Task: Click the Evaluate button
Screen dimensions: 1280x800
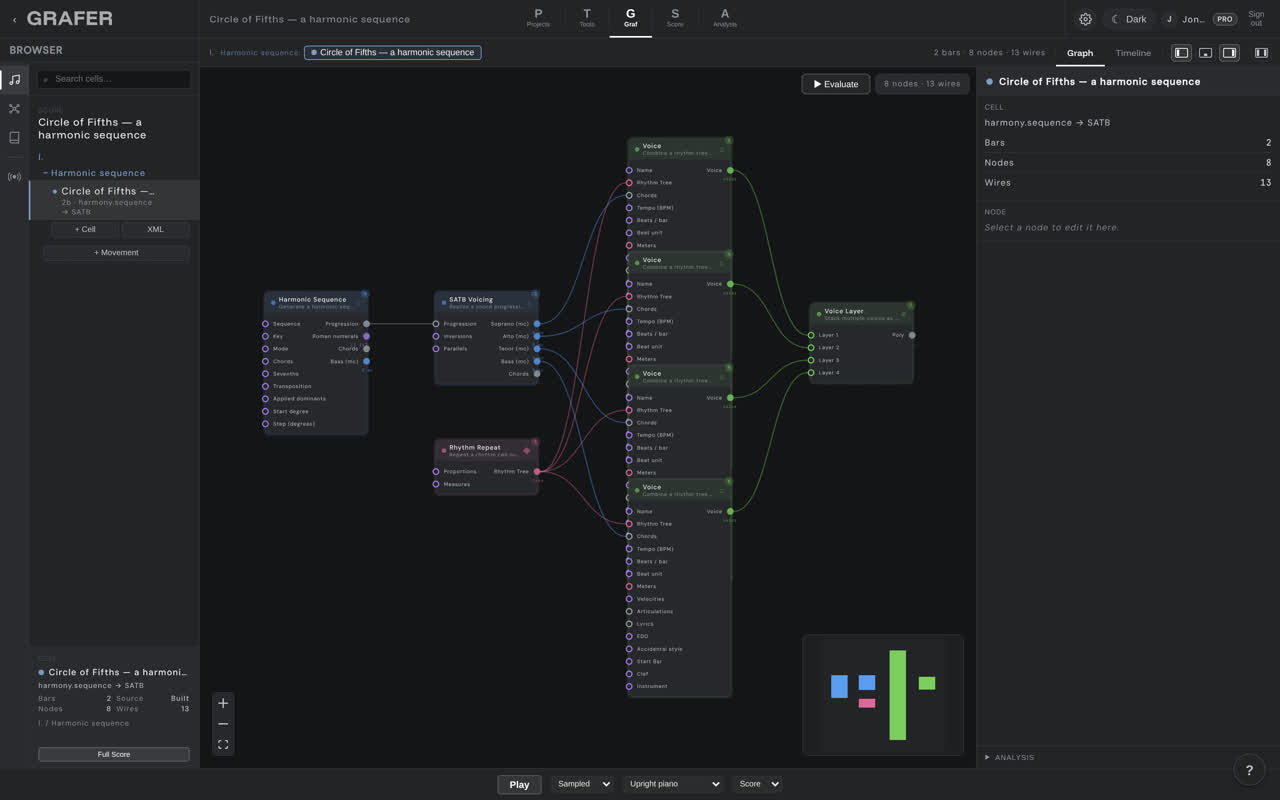Action: (x=835, y=84)
